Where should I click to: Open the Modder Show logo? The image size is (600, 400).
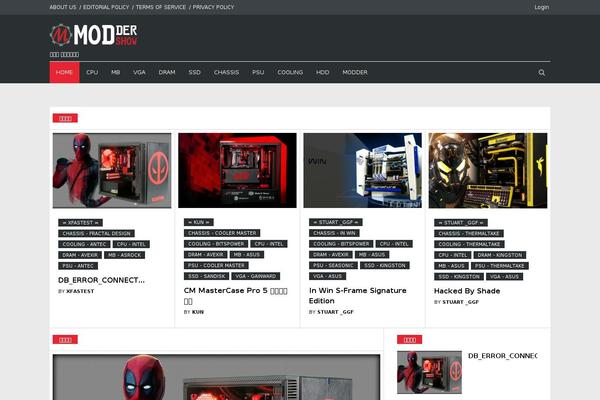(x=93, y=35)
